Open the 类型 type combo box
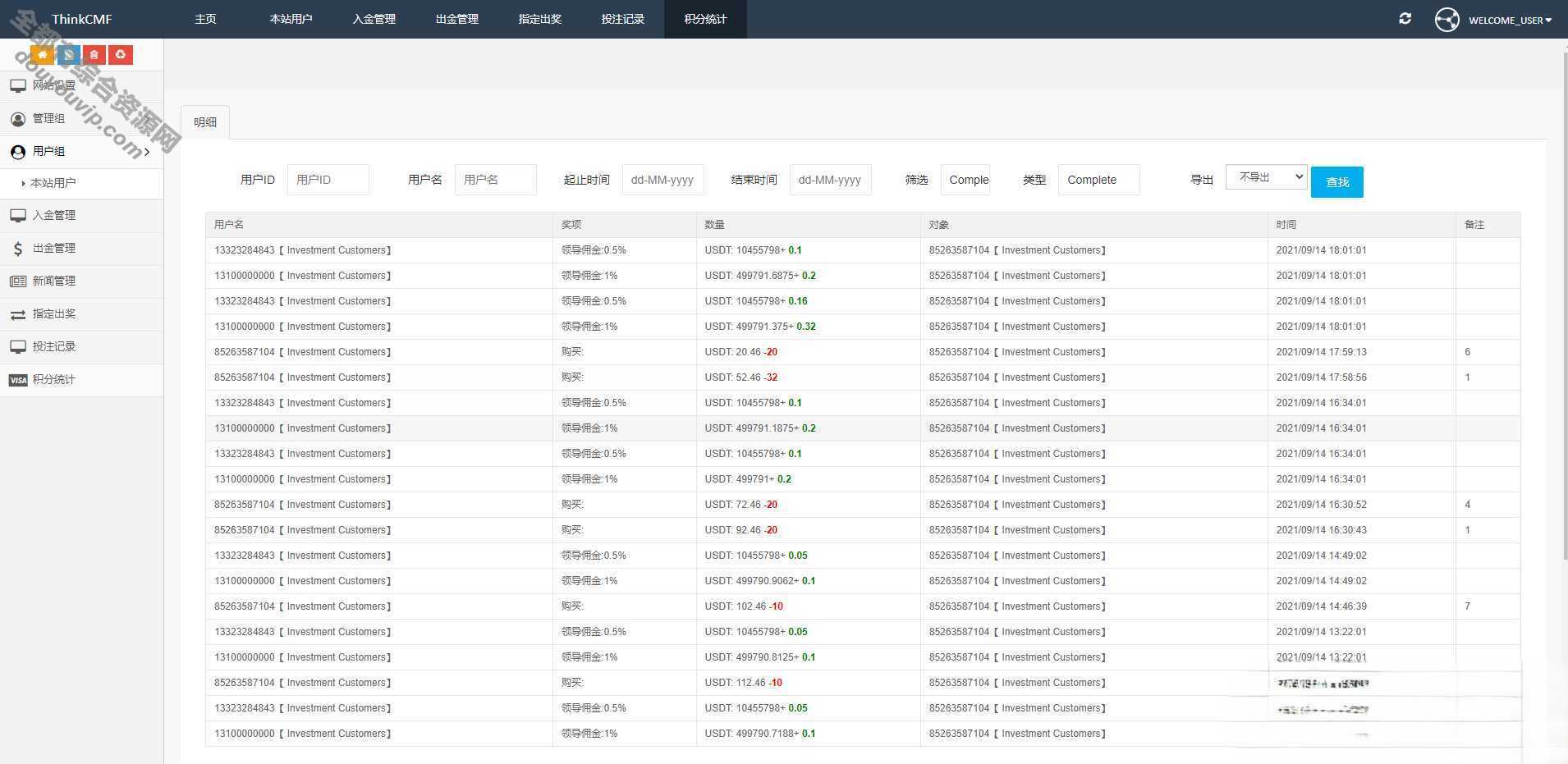This screenshot has width=1568, height=764. [x=1098, y=180]
